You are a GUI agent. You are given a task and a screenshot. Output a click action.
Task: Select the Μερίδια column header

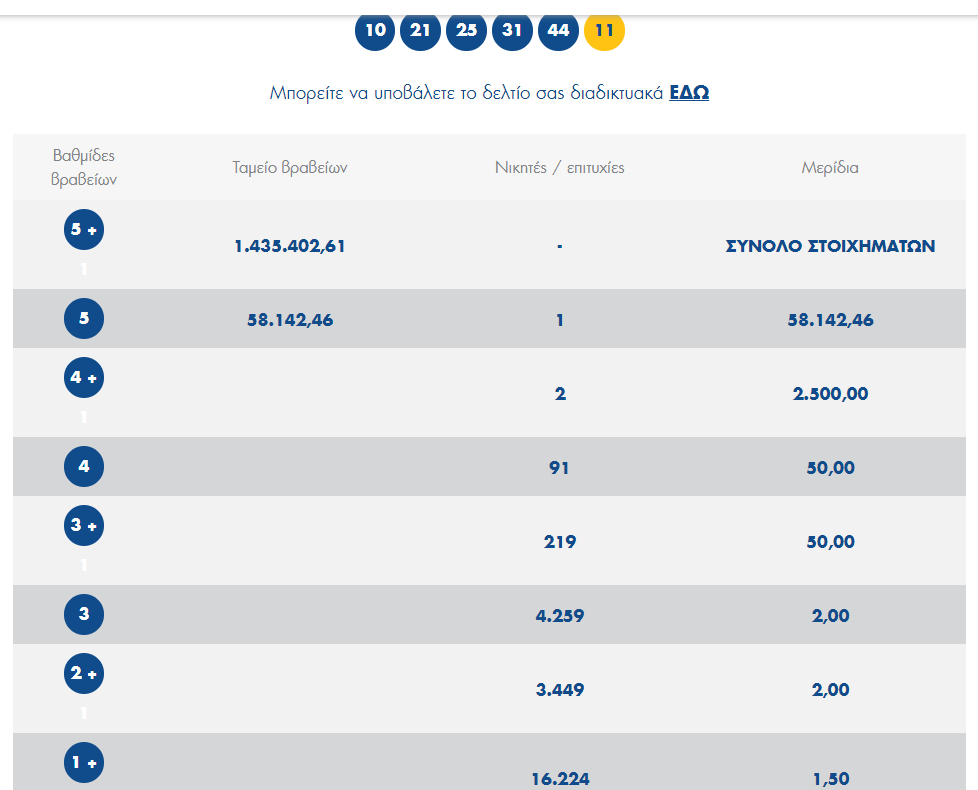coord(830,168)
